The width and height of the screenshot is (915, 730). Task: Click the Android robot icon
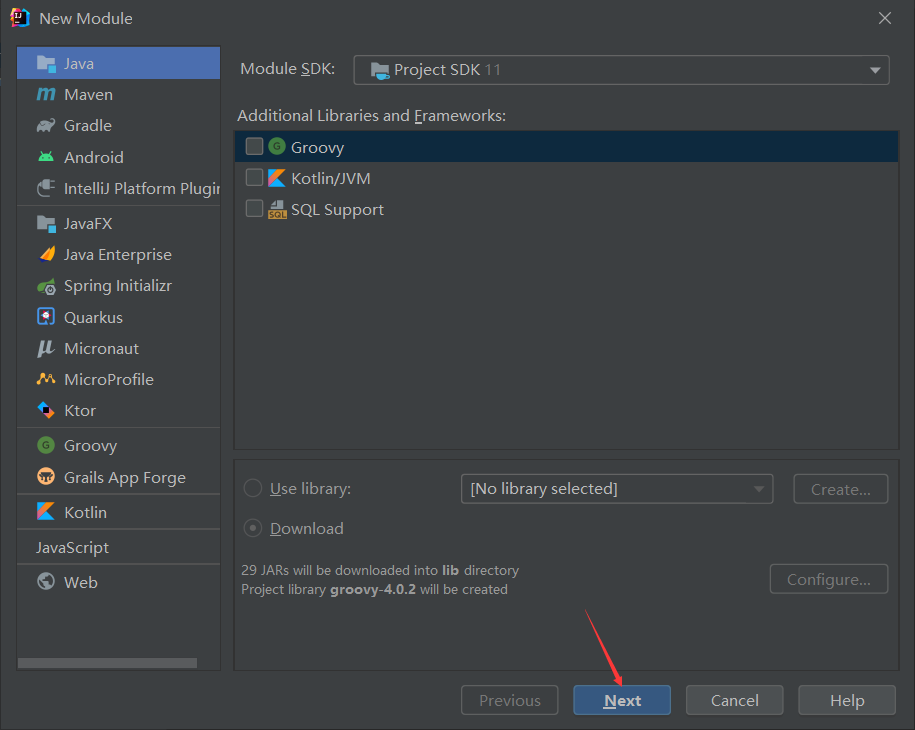coord(46,157)
